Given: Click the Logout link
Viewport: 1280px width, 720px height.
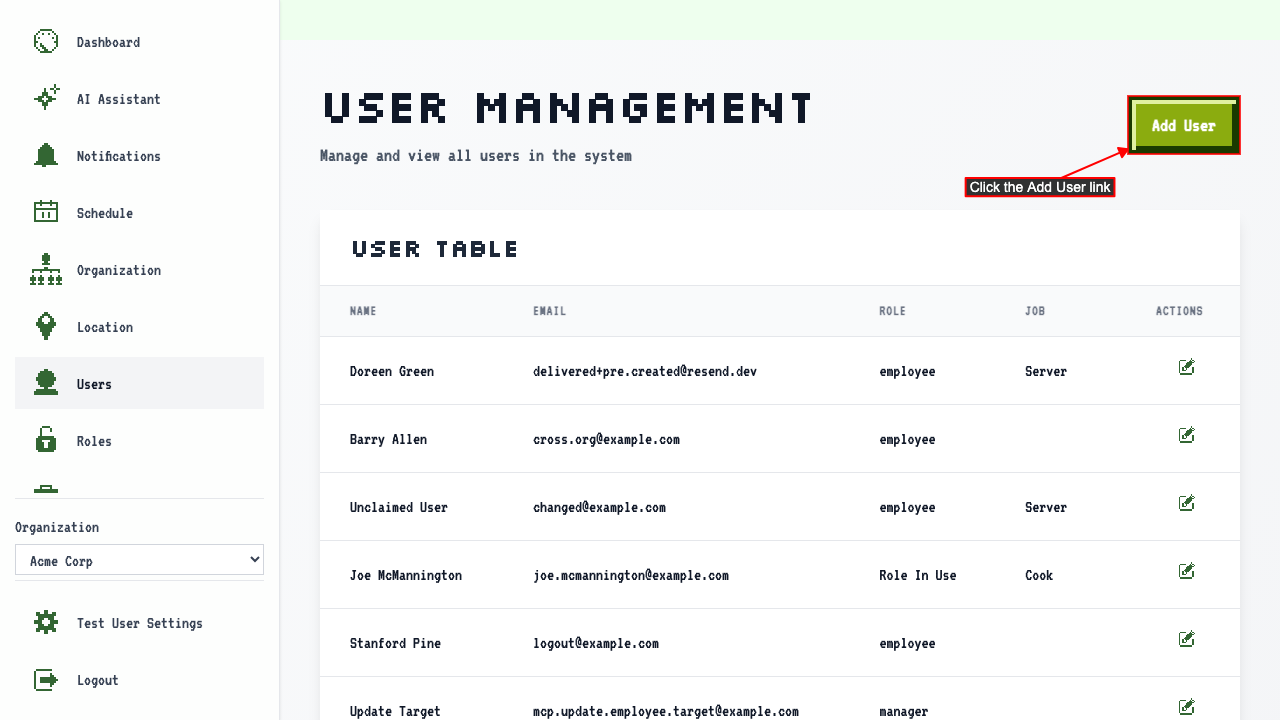Looking at the screenshot, I should pos(139,680).
